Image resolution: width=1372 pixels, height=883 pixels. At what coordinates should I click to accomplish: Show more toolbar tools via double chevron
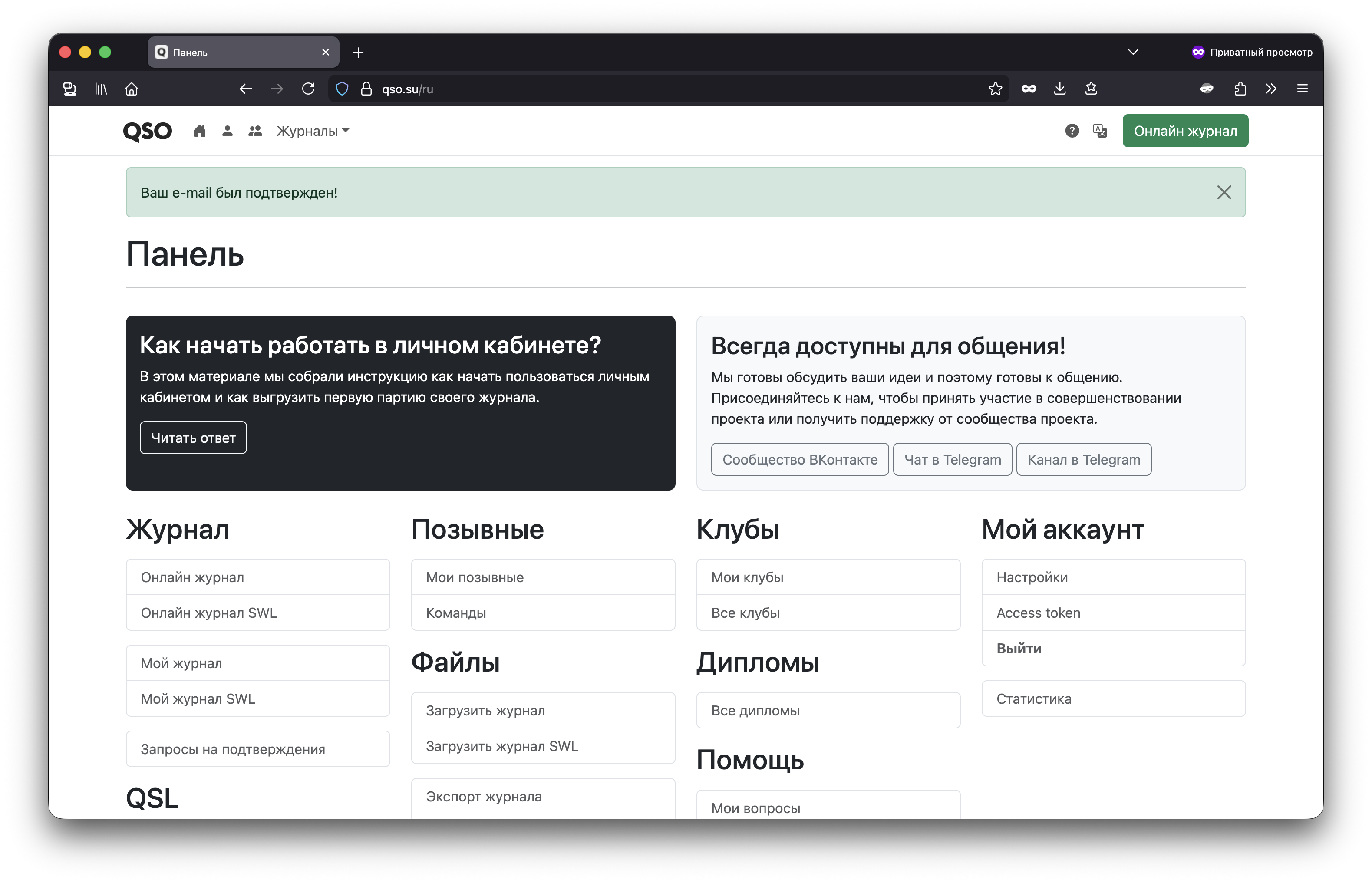click(x=1271, y=89)
